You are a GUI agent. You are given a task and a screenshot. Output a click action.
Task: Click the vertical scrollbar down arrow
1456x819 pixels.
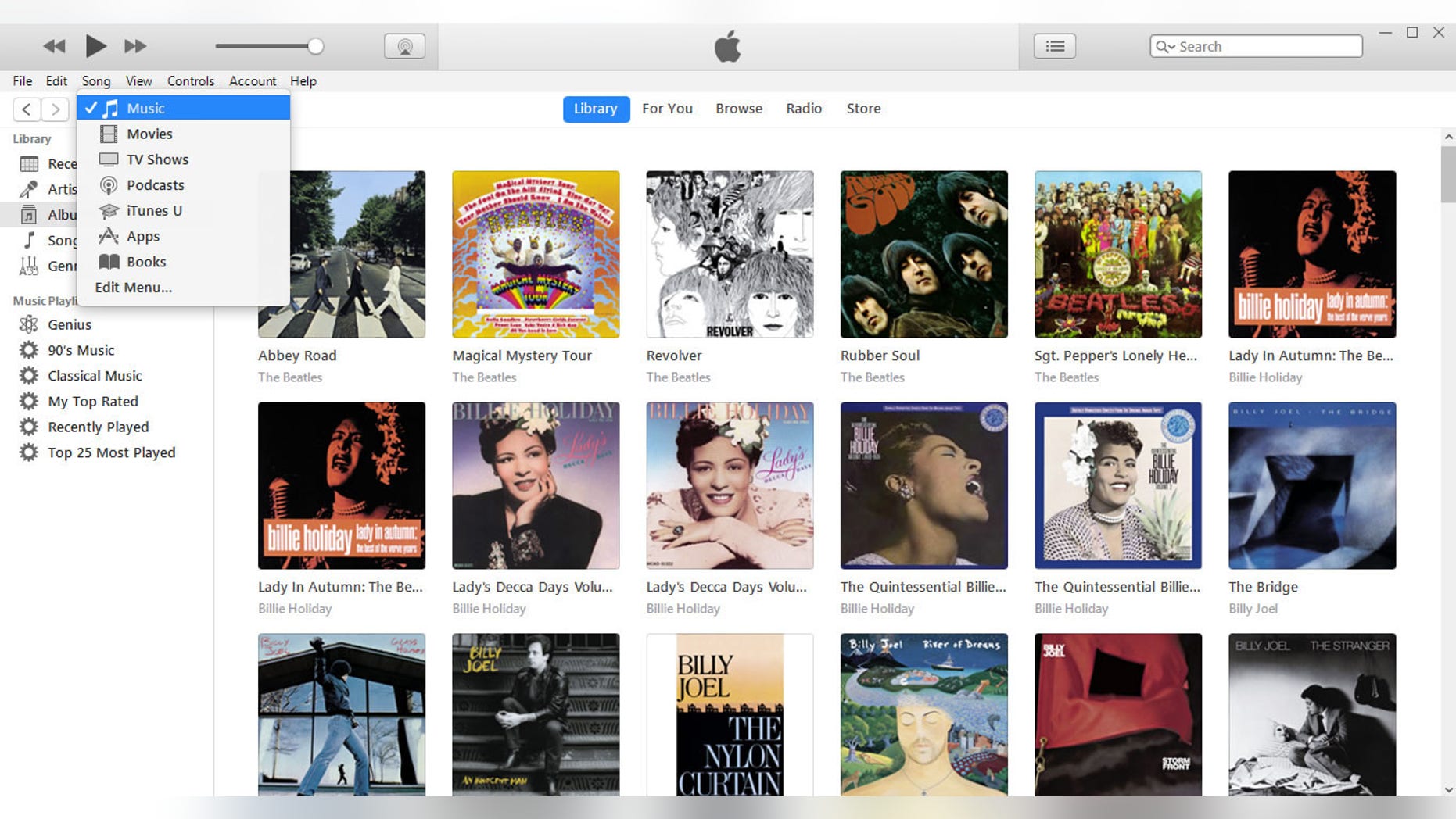[x=1448, y=790]
